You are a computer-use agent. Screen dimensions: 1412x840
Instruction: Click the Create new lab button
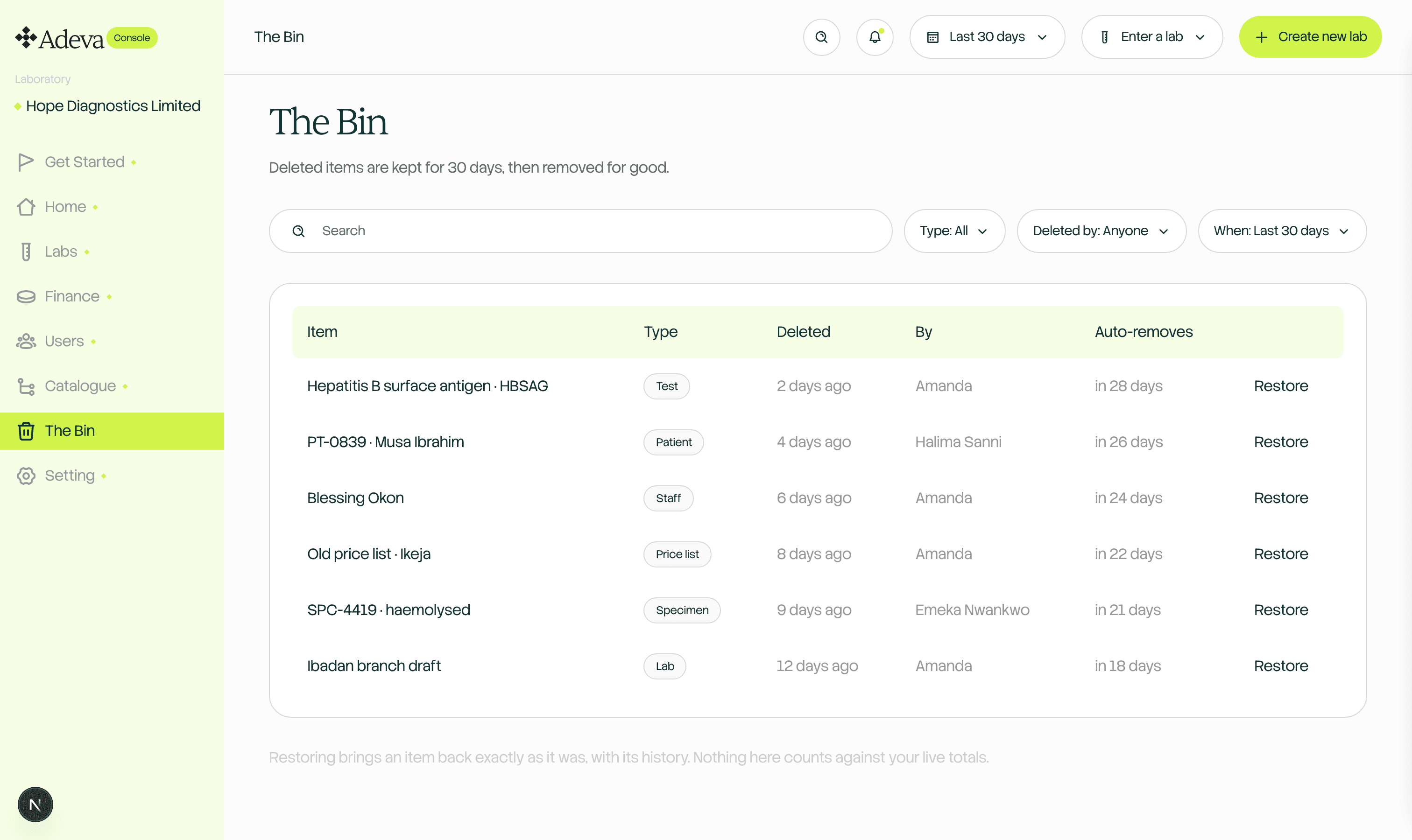click(x=1310, y=37)
